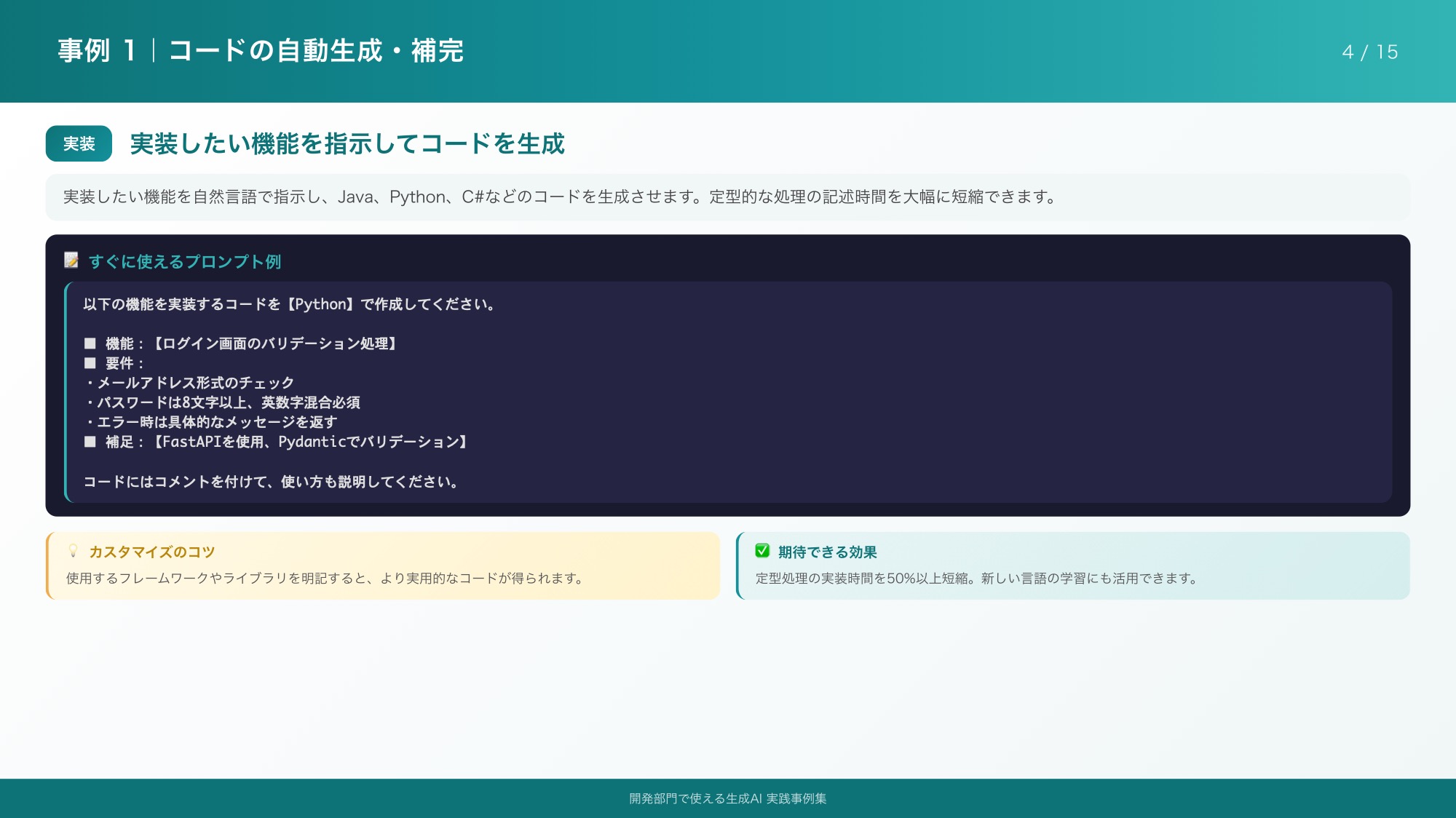Click the lightbulb icon beside カスタマイズのコツ
Viewport: 1456px width, 818px height.
[73, 551]
